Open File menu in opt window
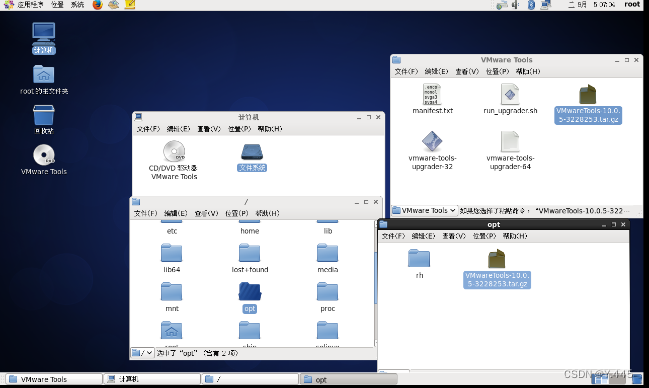Image resolution: width=649 pixels, height=388 pixels. tap(393, 236)
